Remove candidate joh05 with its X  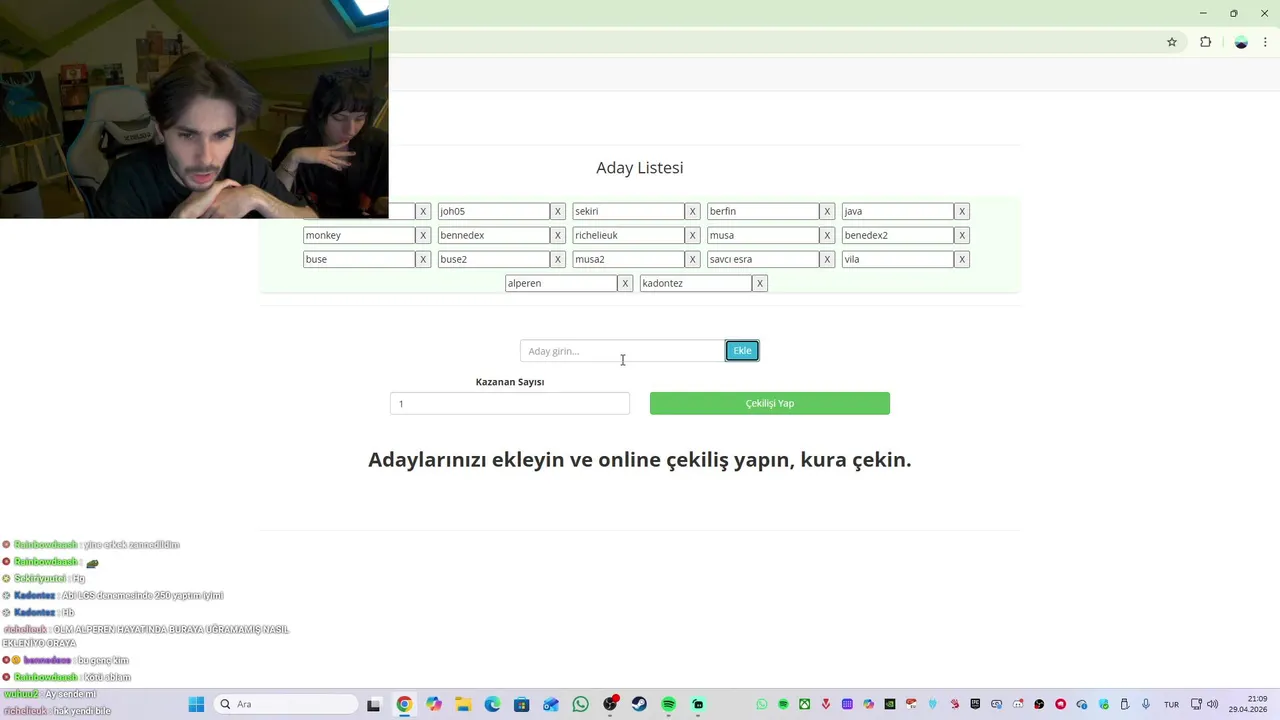pyautogui.click(x=558, y=211)
